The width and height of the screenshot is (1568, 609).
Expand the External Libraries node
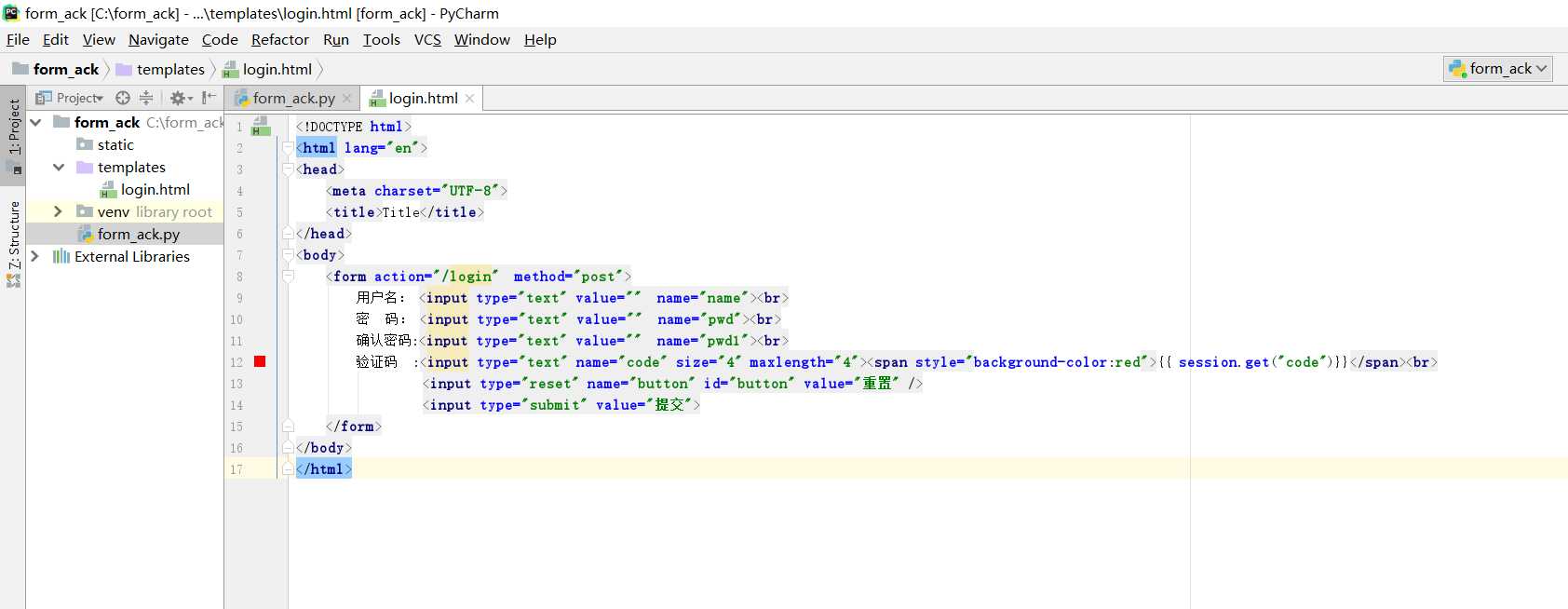[35, 256]
